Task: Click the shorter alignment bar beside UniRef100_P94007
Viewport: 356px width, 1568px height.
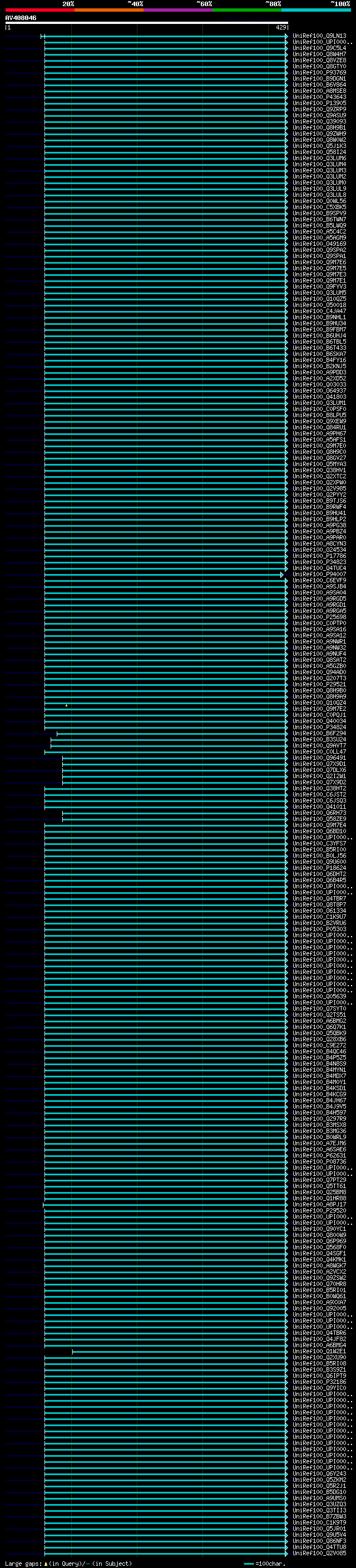Action: [164, 575]
